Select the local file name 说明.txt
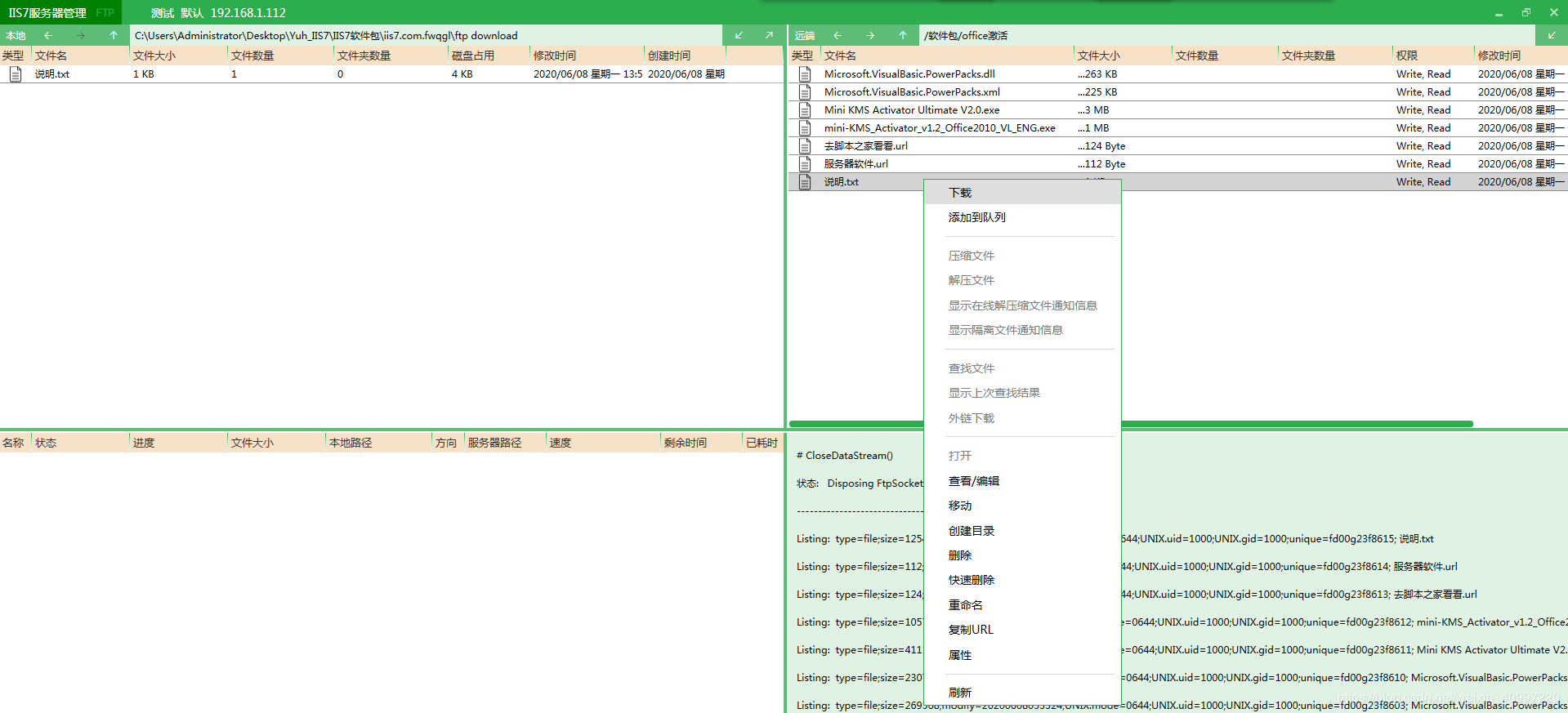The height and width of the screenshot is (713, 1568). 52,74
